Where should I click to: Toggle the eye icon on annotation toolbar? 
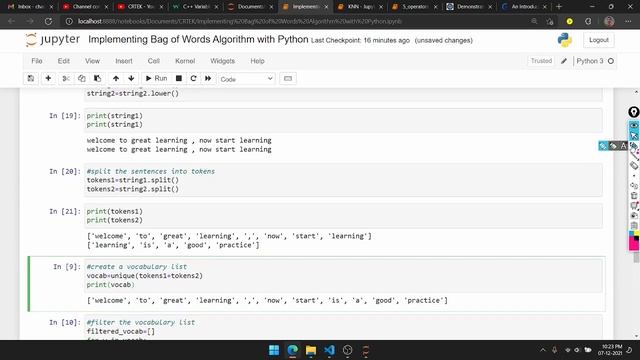pos(633,125)
